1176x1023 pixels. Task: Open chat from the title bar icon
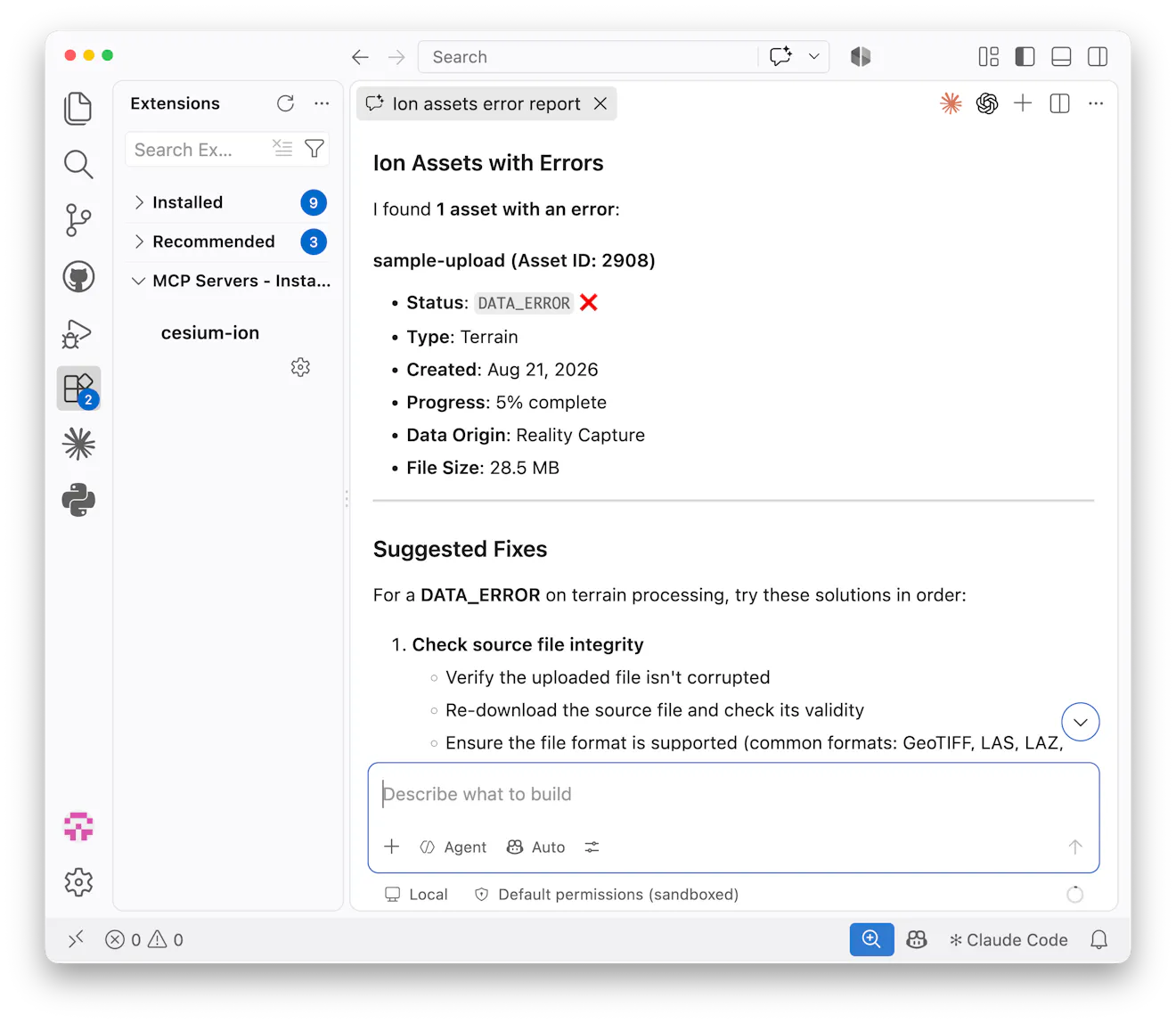pos(781,56)
